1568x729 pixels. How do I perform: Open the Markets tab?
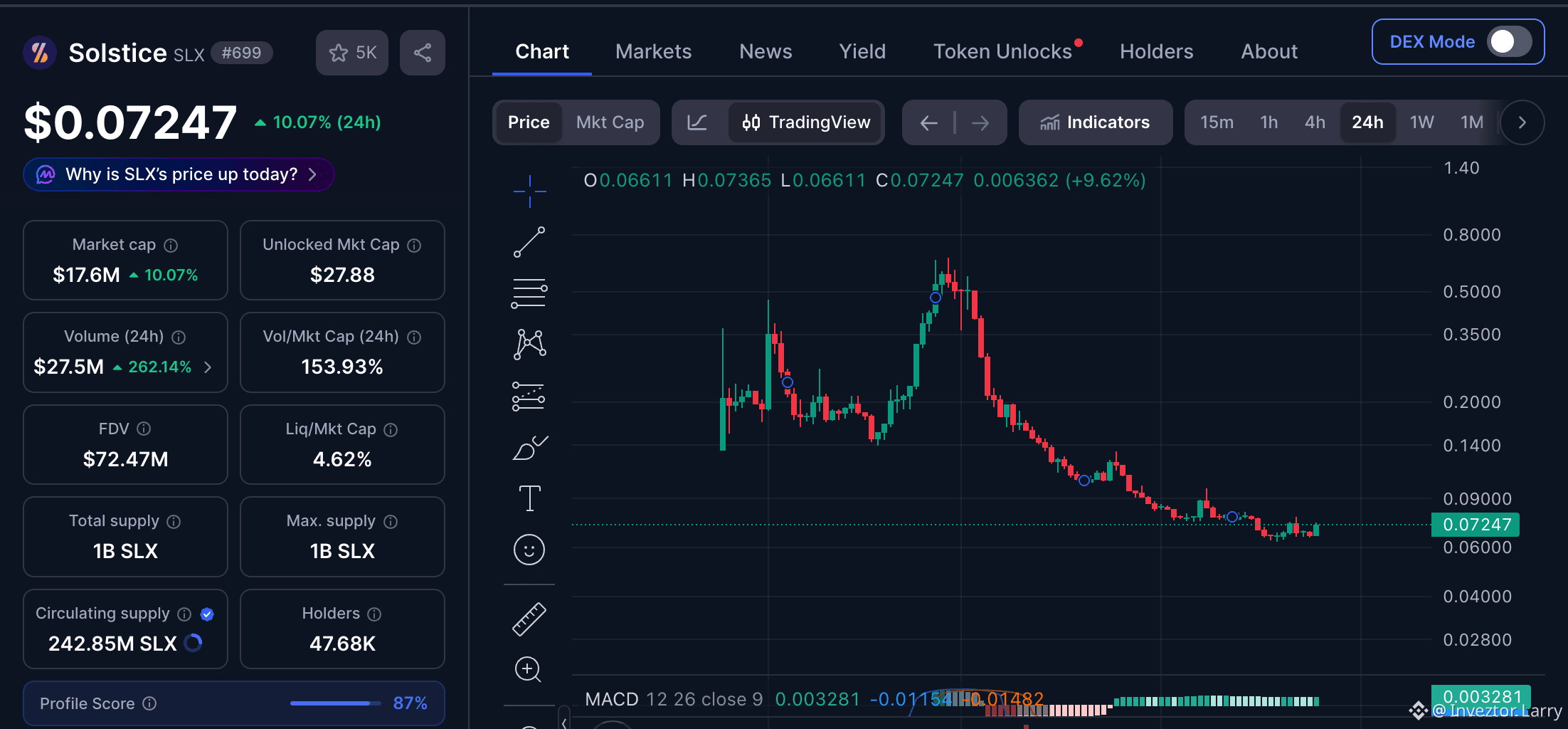pyautogui.click(x=653, y=51)
